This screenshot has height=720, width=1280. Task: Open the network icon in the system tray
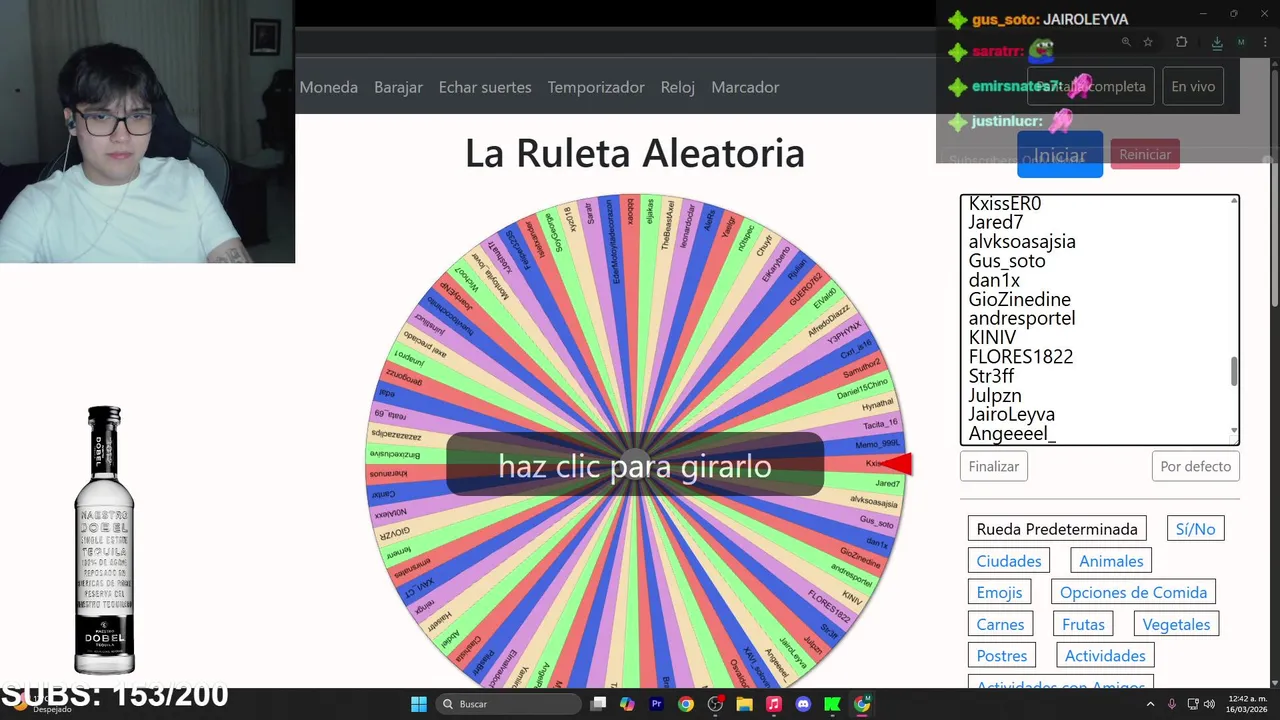tap(1193, 704)
